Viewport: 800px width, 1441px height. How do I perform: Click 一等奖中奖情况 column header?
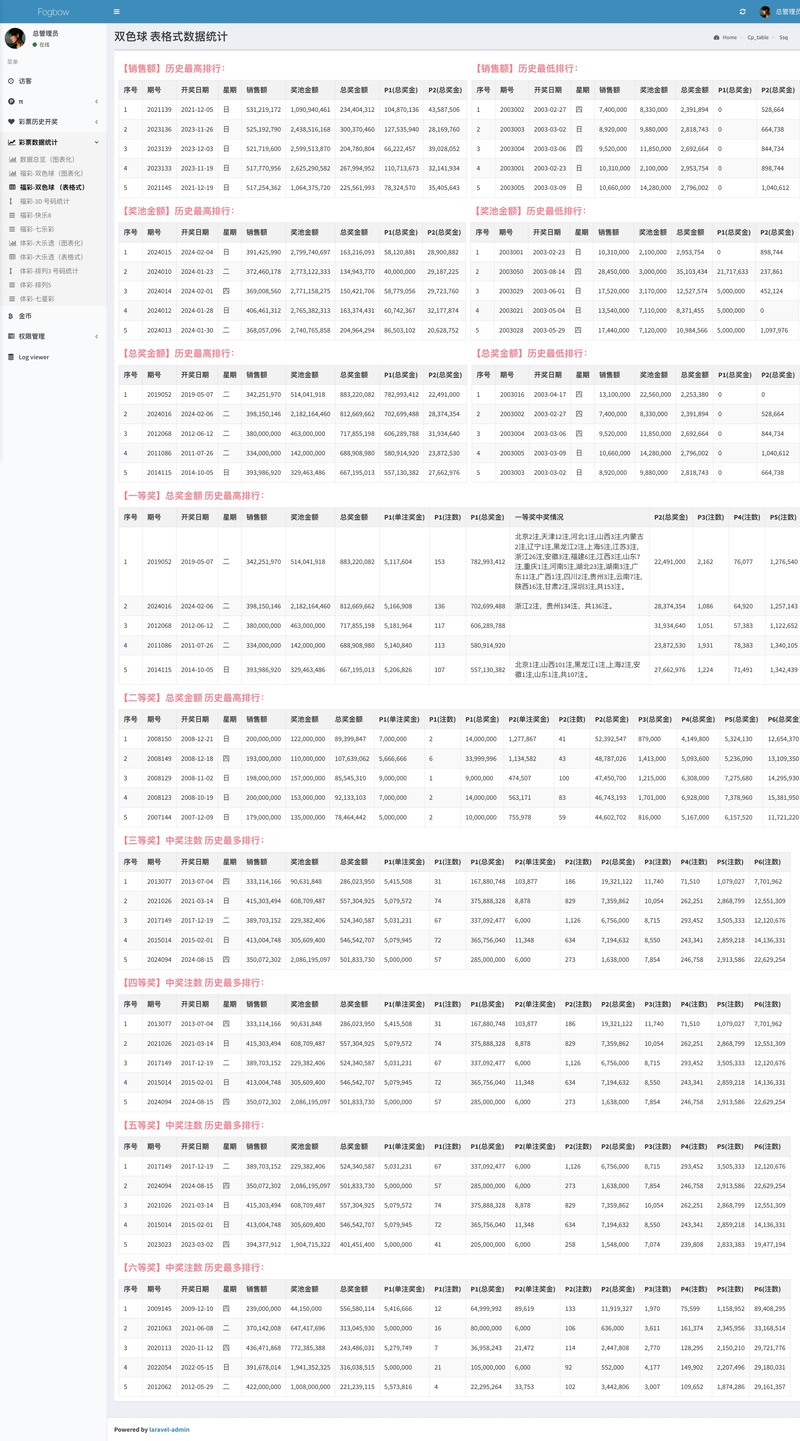coord(539,517)
